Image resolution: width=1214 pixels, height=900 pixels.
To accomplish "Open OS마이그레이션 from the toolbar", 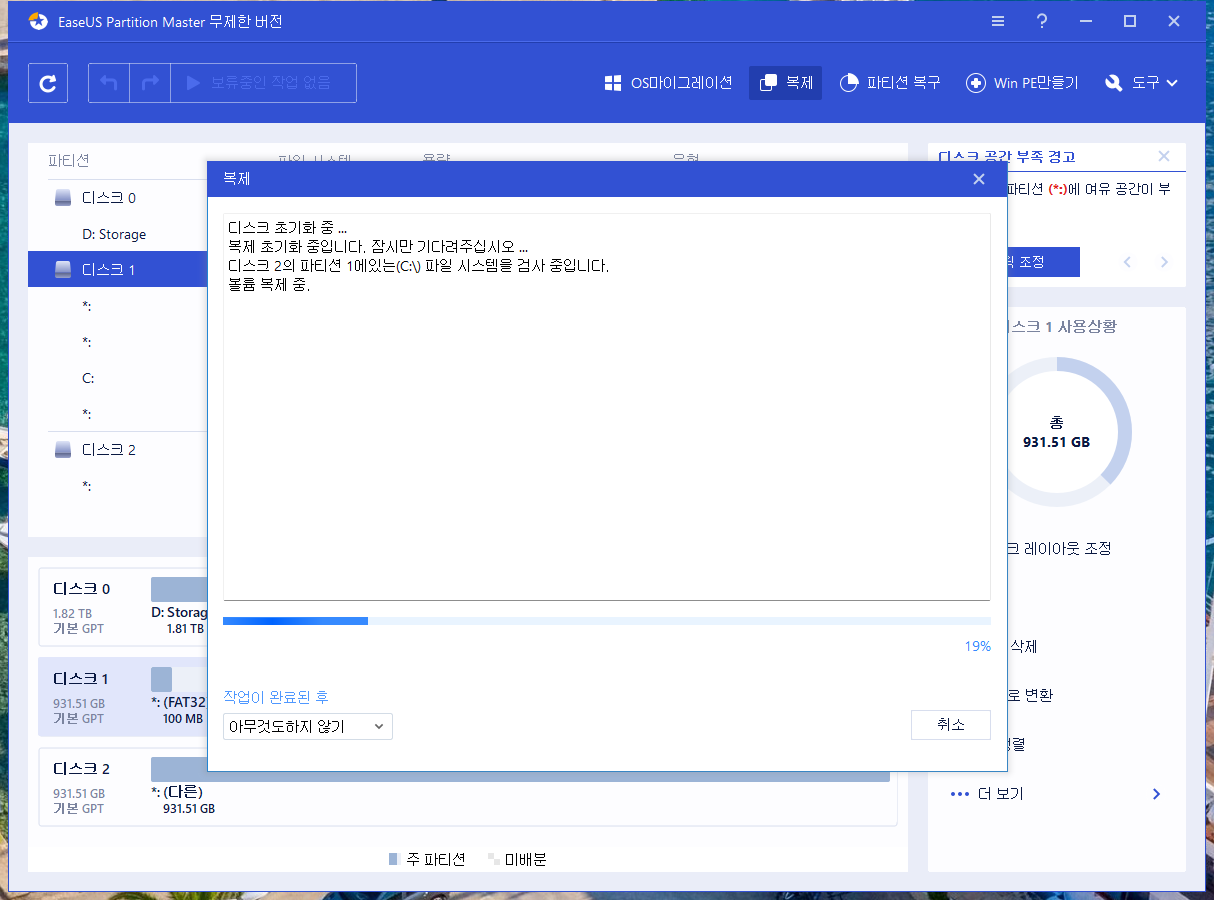I will tap(668, 83).
